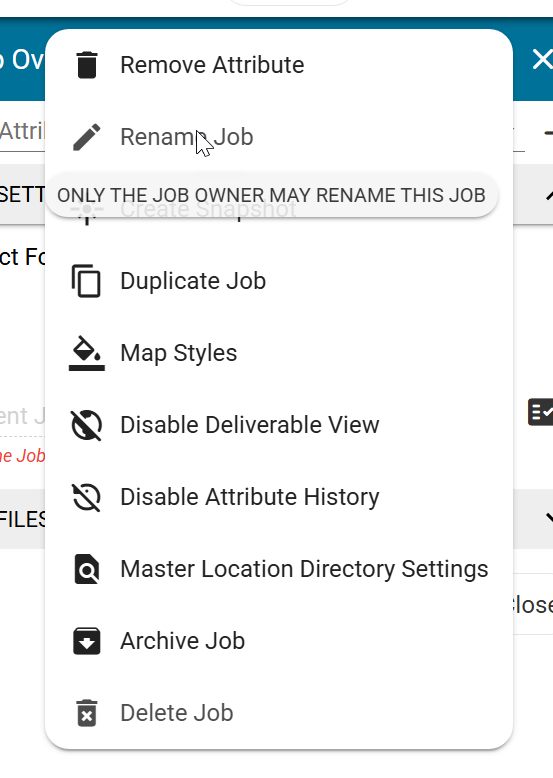Click the Delete Job trash-x icon
This screenshot has height=778, width=553.
[x=87, y=713]
